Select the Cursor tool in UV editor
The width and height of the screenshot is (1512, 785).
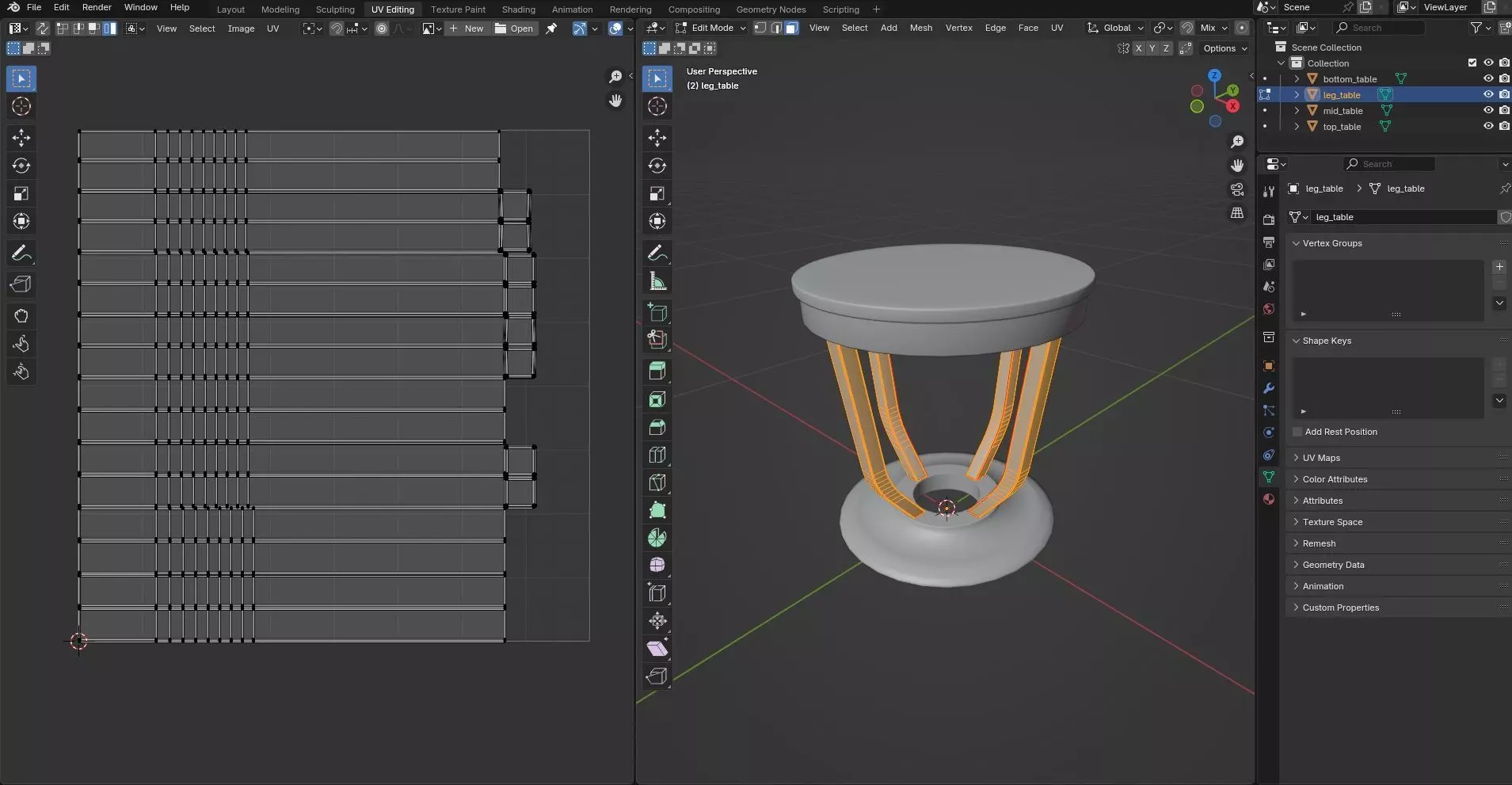click(21, 106)
